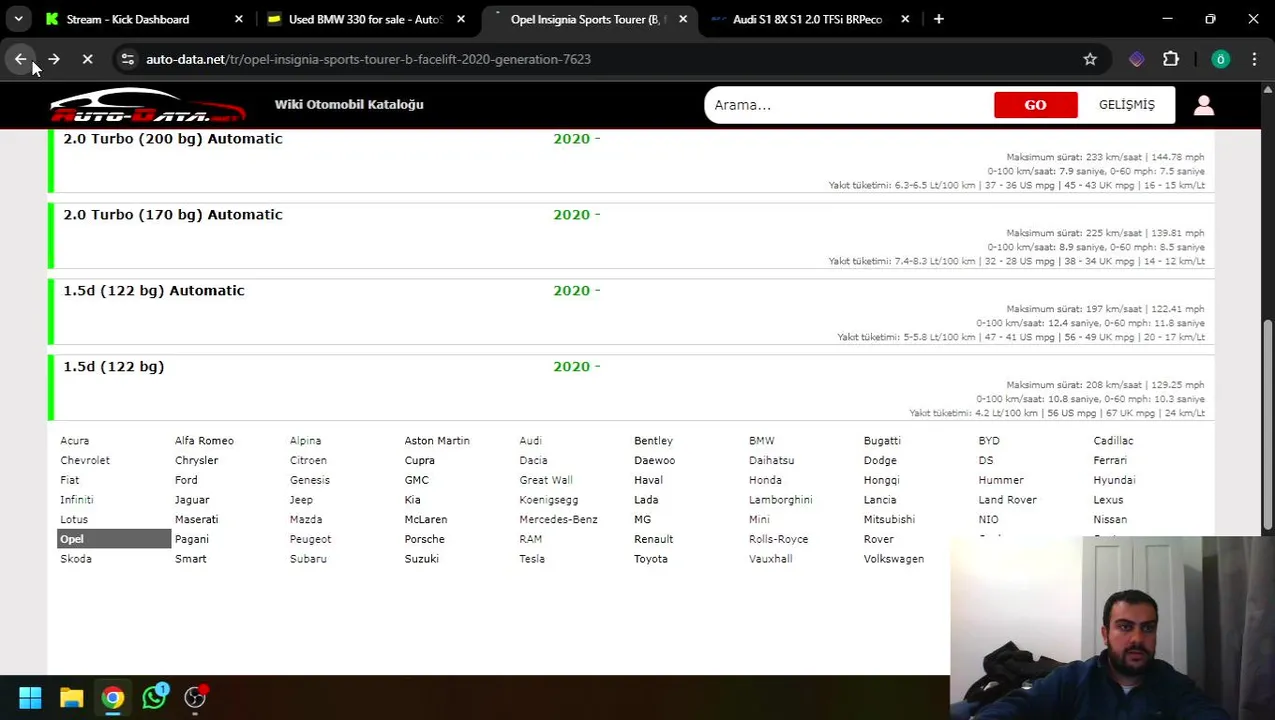Go back using browser back arrow
This screenshot has width=1275, height=720.
tap(20, 59)
